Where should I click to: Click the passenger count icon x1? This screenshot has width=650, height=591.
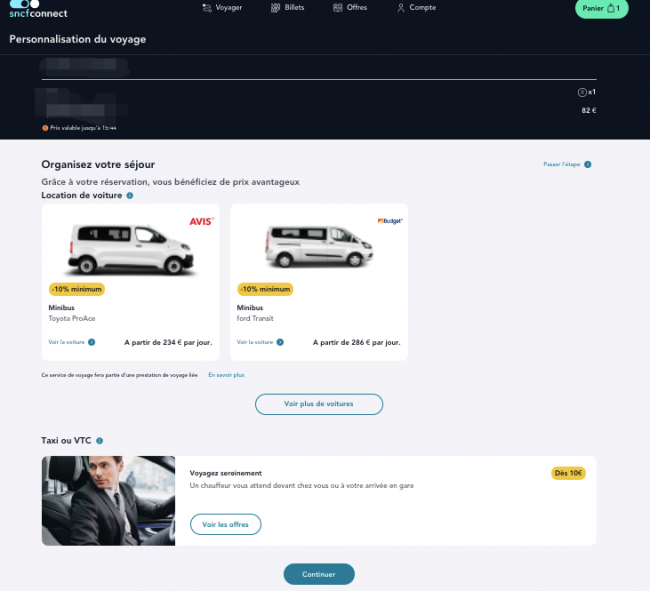coord(582,92)
